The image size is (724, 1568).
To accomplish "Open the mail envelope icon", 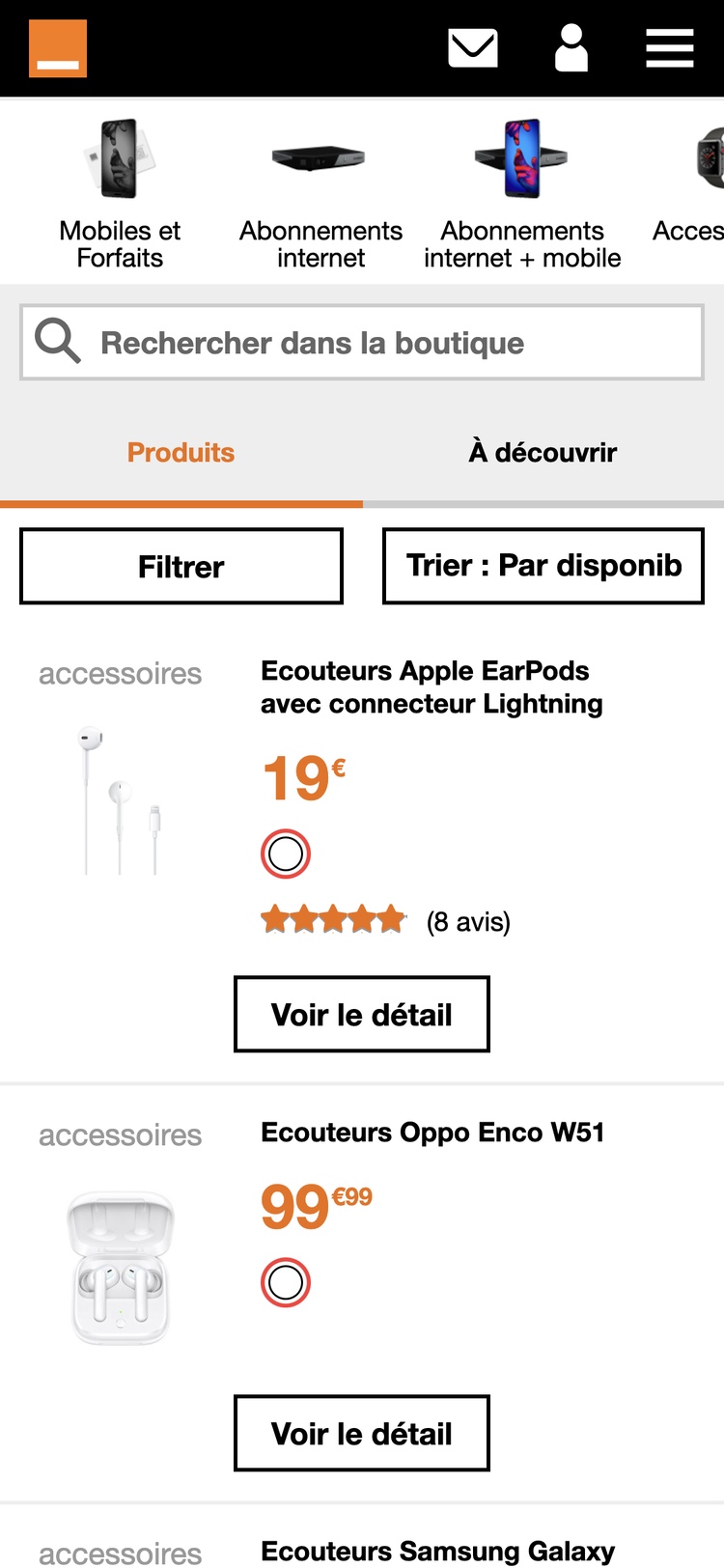I will pos(473,48).
